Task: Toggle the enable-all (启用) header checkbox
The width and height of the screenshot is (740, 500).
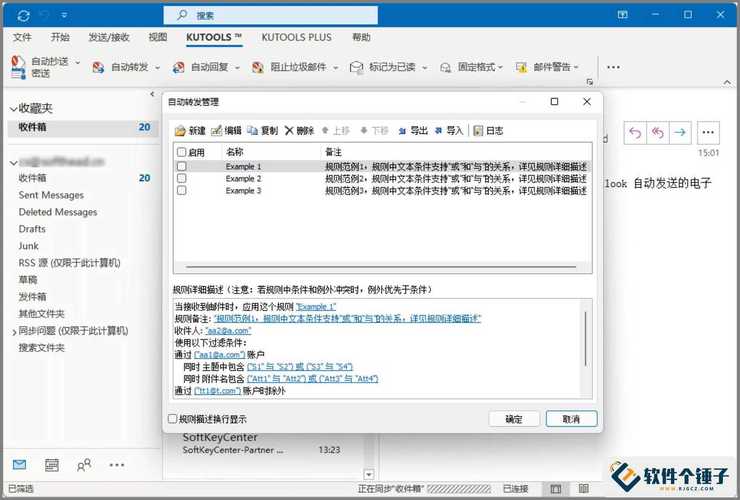Action: (181, 152)
